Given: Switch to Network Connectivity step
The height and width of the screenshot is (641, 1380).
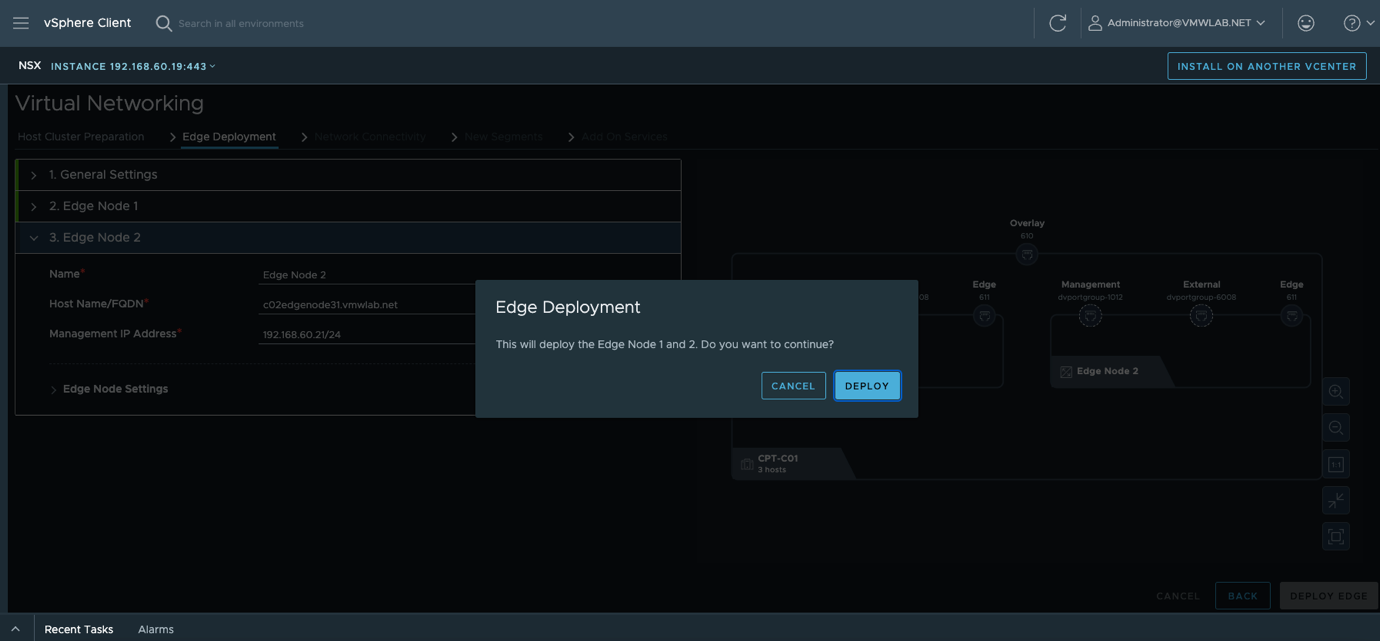Looking at the screenshot, I should [x=370, y=136].
